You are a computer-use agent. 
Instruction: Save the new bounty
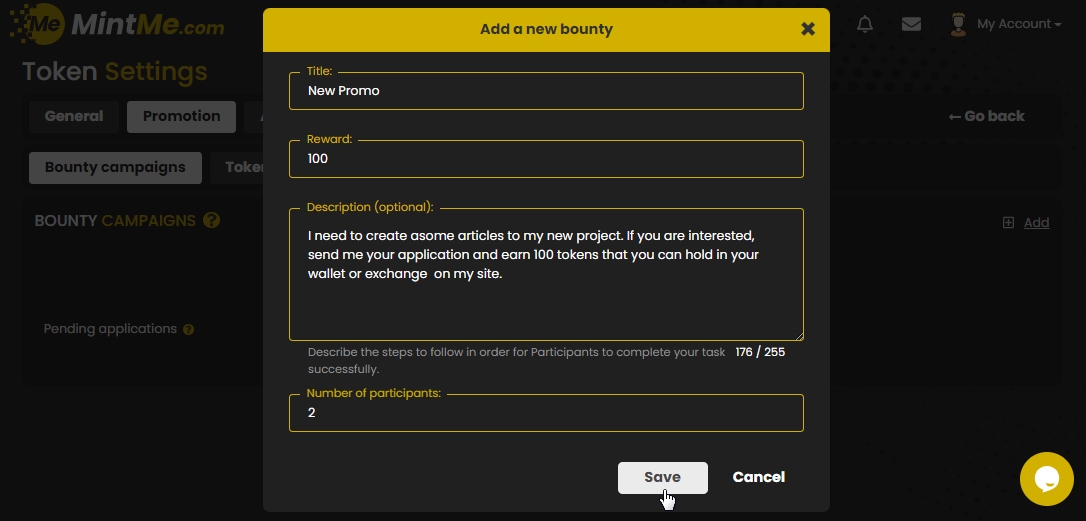[662, 477]
